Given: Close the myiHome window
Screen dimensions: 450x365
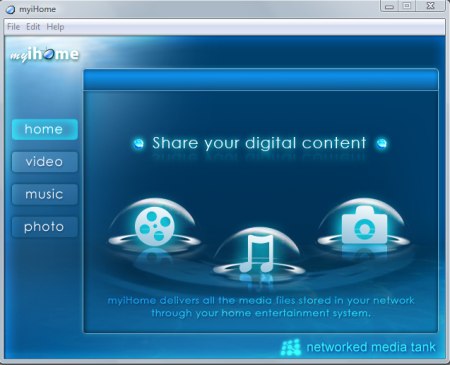Looking at the screenshot, I should click(x=430, y=6).
